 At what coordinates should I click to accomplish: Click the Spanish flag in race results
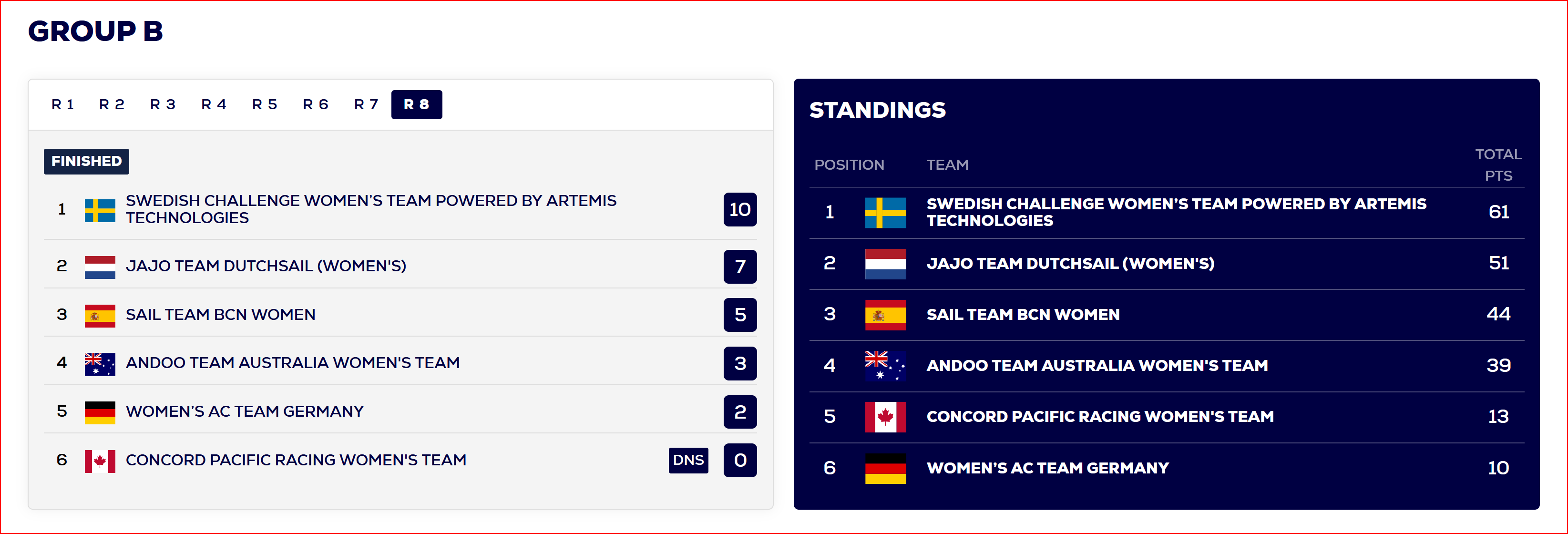click(100, 316)
